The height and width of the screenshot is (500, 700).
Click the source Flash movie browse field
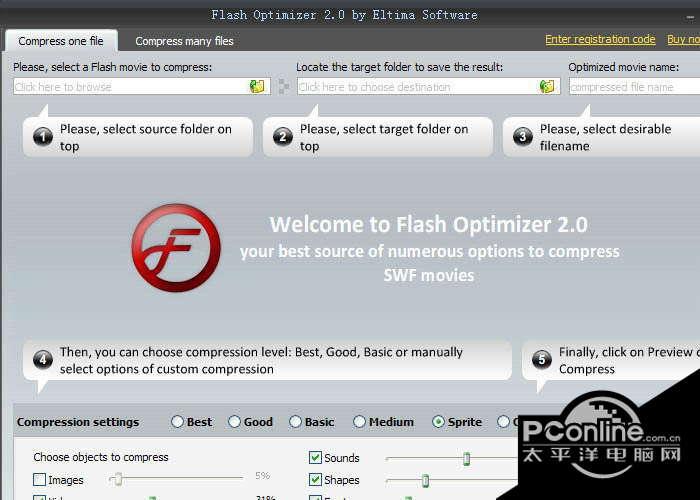[142, 86]
